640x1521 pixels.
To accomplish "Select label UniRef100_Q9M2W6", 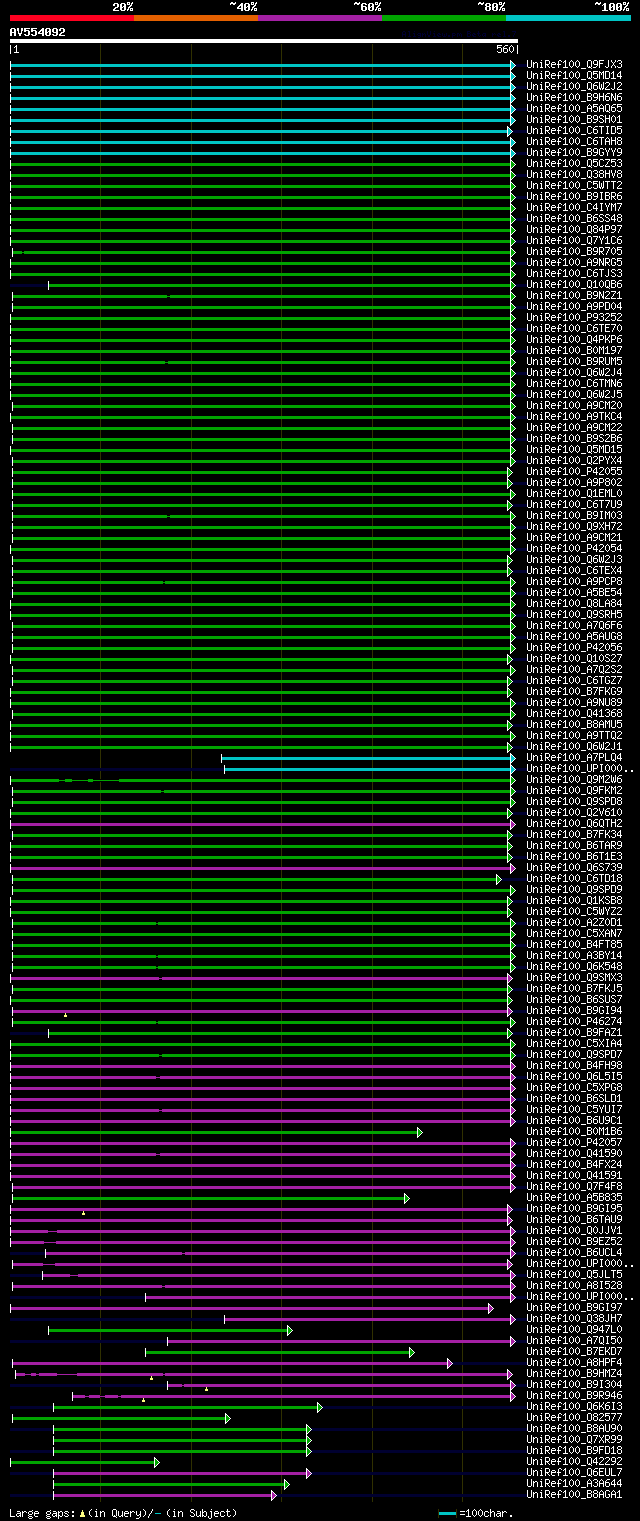I will [574, 779].
